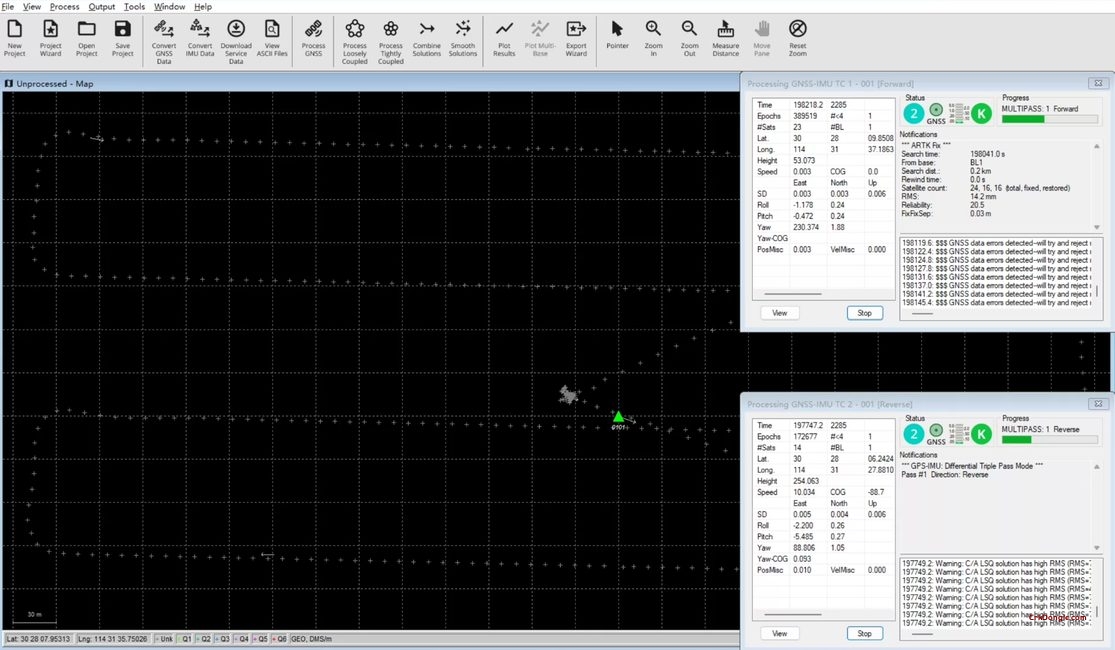Click the green triangle base station marker on map
Screen dimensions: 1115x650
pyautogui.click(x=618, y=417)
